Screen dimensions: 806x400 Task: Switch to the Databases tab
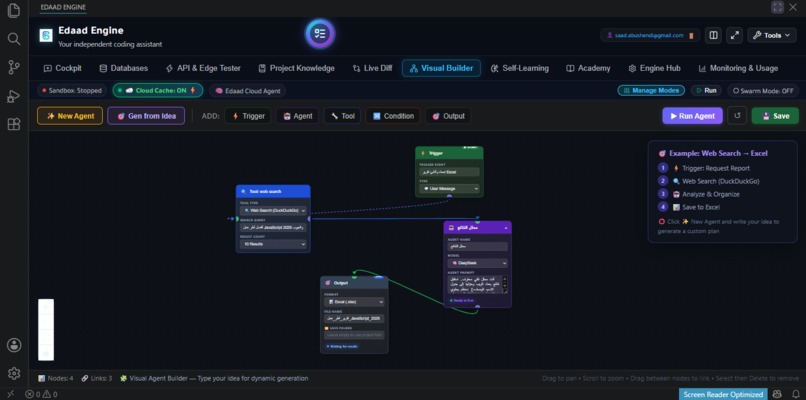123,68
